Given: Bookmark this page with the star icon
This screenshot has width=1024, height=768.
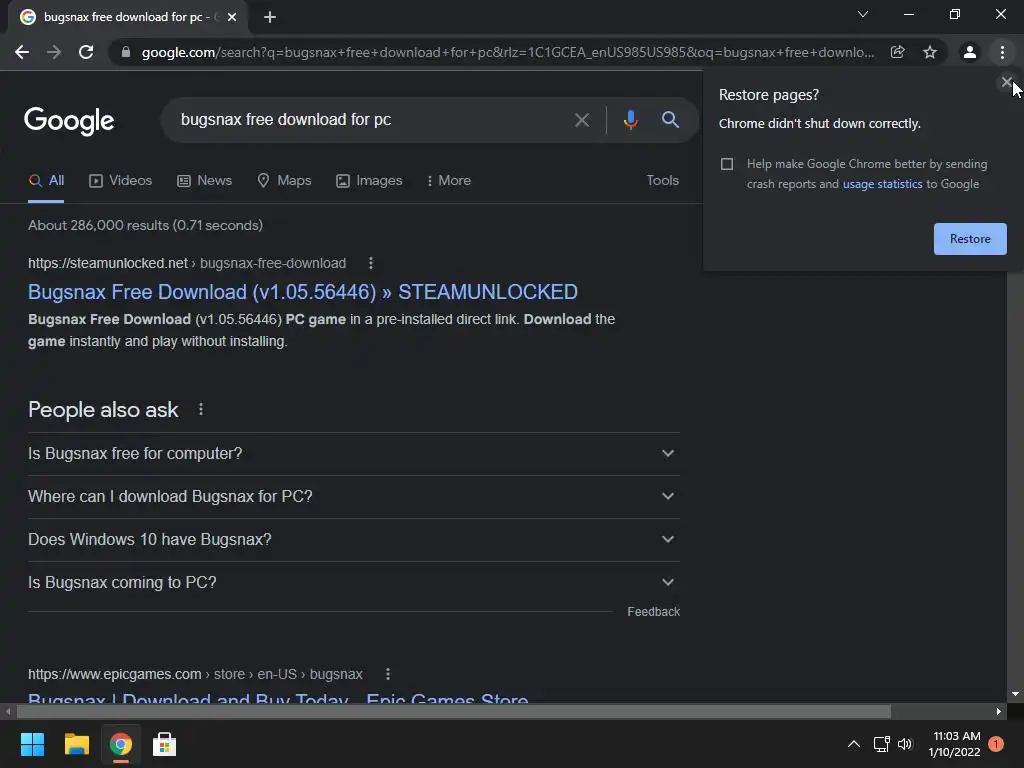Looking at the screenshot, I should (x=930, y=52).
